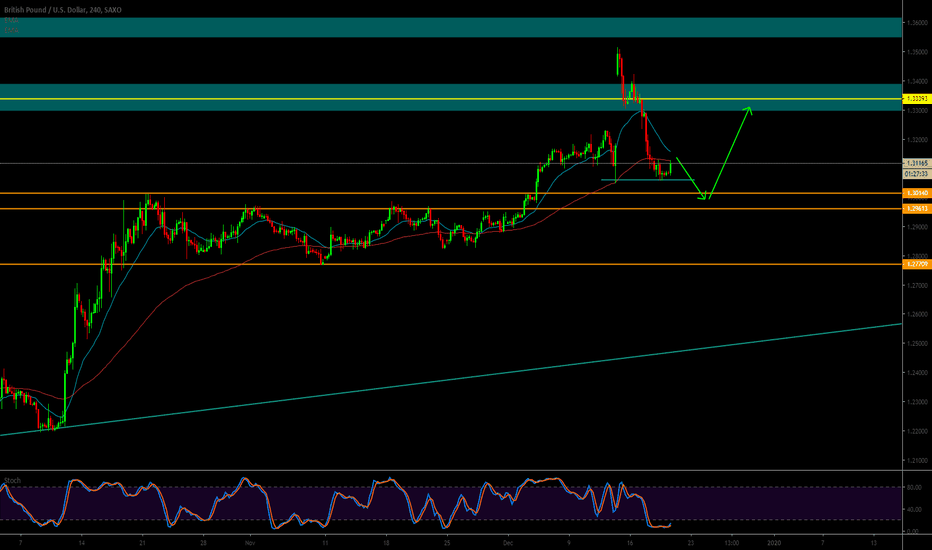
Task: Click the orange 1.27709 price label
Action: pos(915,264)
